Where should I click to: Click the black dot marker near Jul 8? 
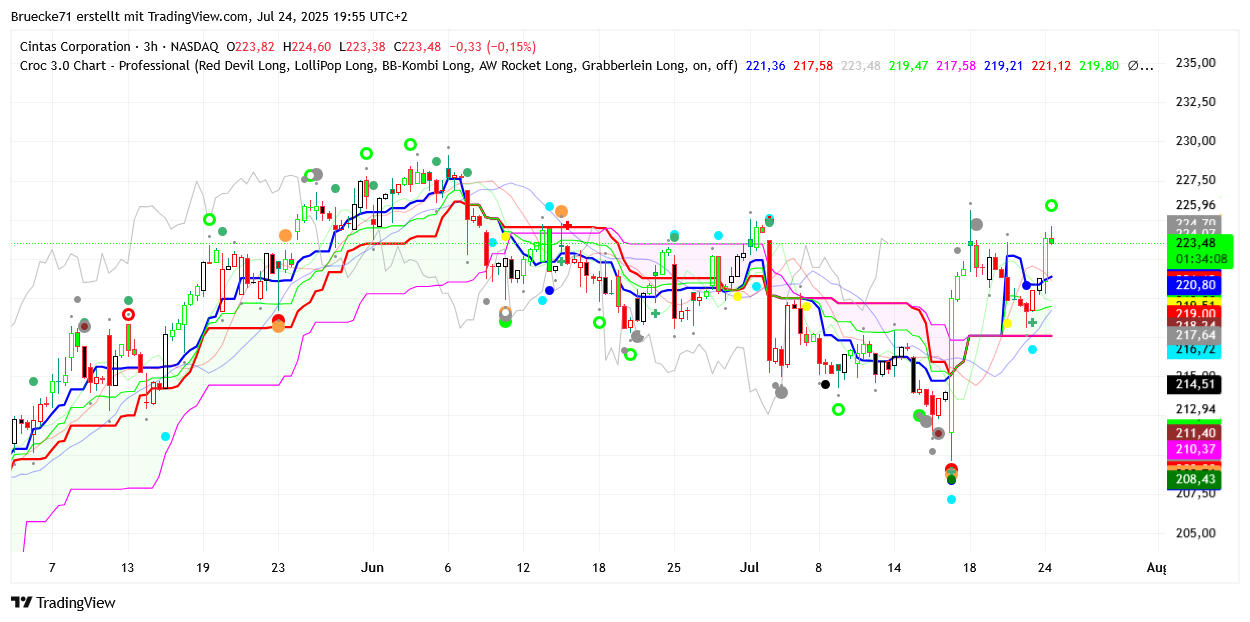825,384
